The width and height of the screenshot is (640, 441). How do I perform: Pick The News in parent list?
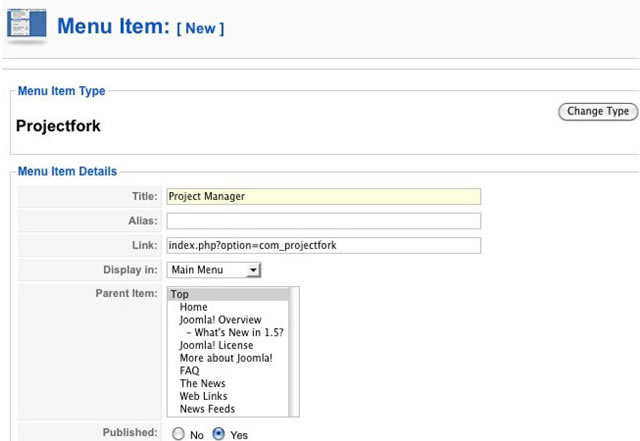pos(203,384)
